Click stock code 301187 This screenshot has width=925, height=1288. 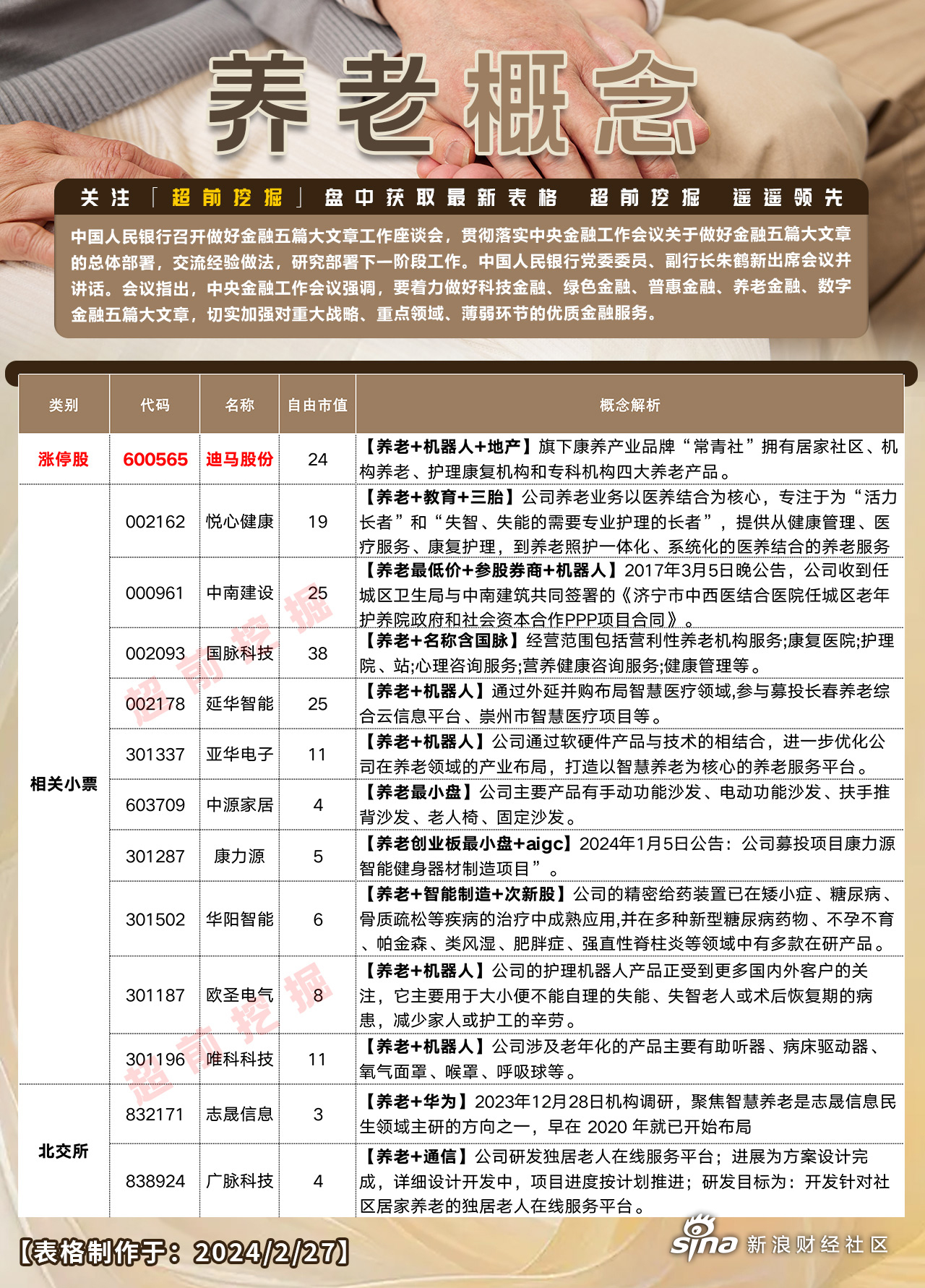155,996
